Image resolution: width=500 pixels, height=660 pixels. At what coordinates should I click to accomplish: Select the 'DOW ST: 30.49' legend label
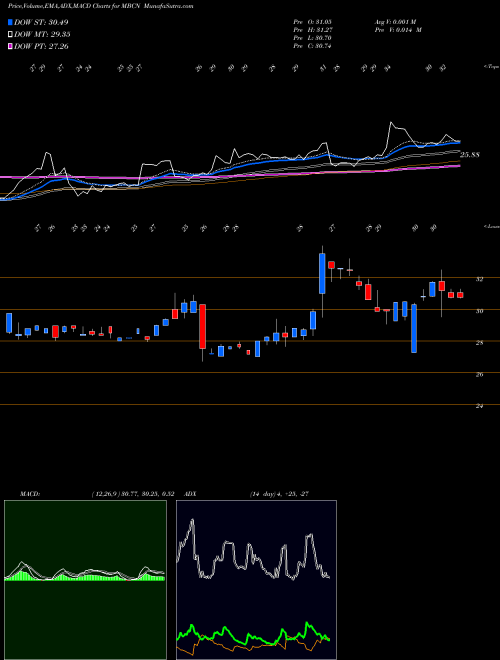click(41, 22)
